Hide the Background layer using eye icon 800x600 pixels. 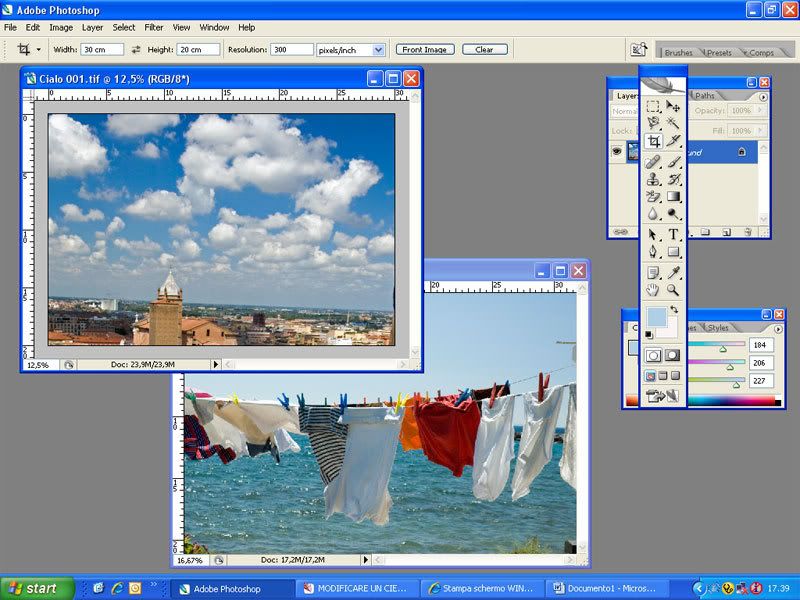point(617,152)
